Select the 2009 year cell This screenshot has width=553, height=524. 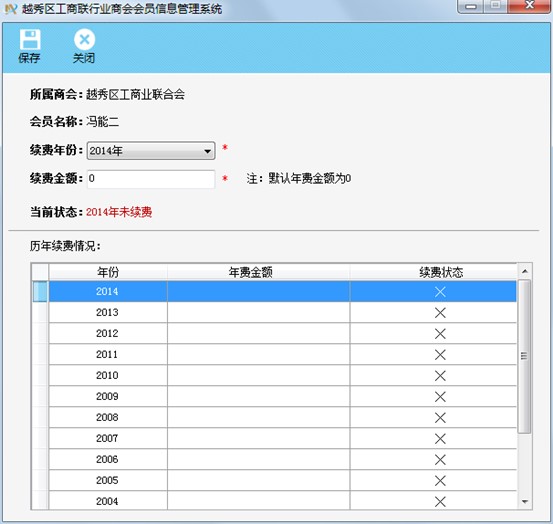click(108, 396)
